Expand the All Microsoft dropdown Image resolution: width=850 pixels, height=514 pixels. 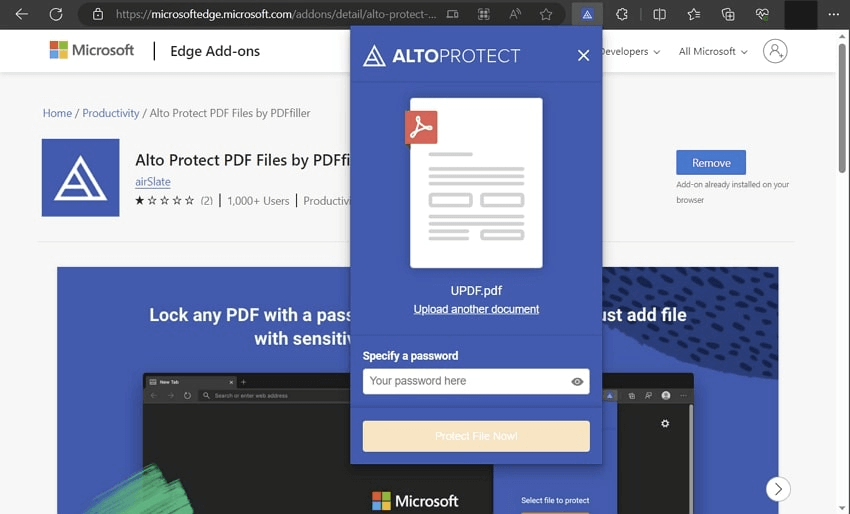(713, 52)
